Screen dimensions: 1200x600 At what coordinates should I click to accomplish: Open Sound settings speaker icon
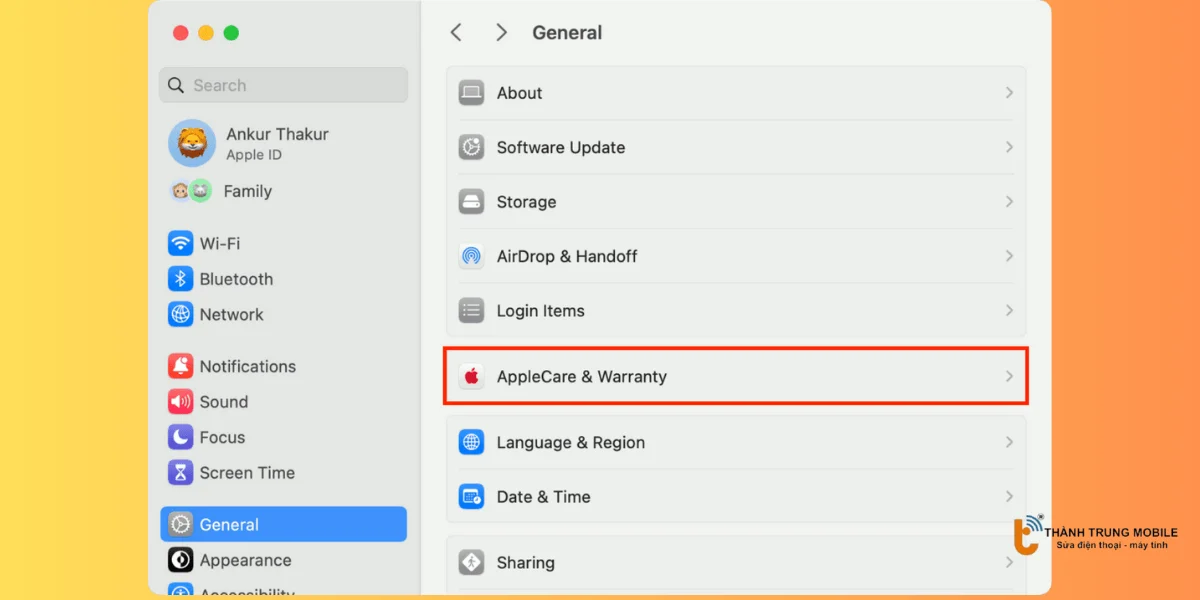click(x=180, y=402)
